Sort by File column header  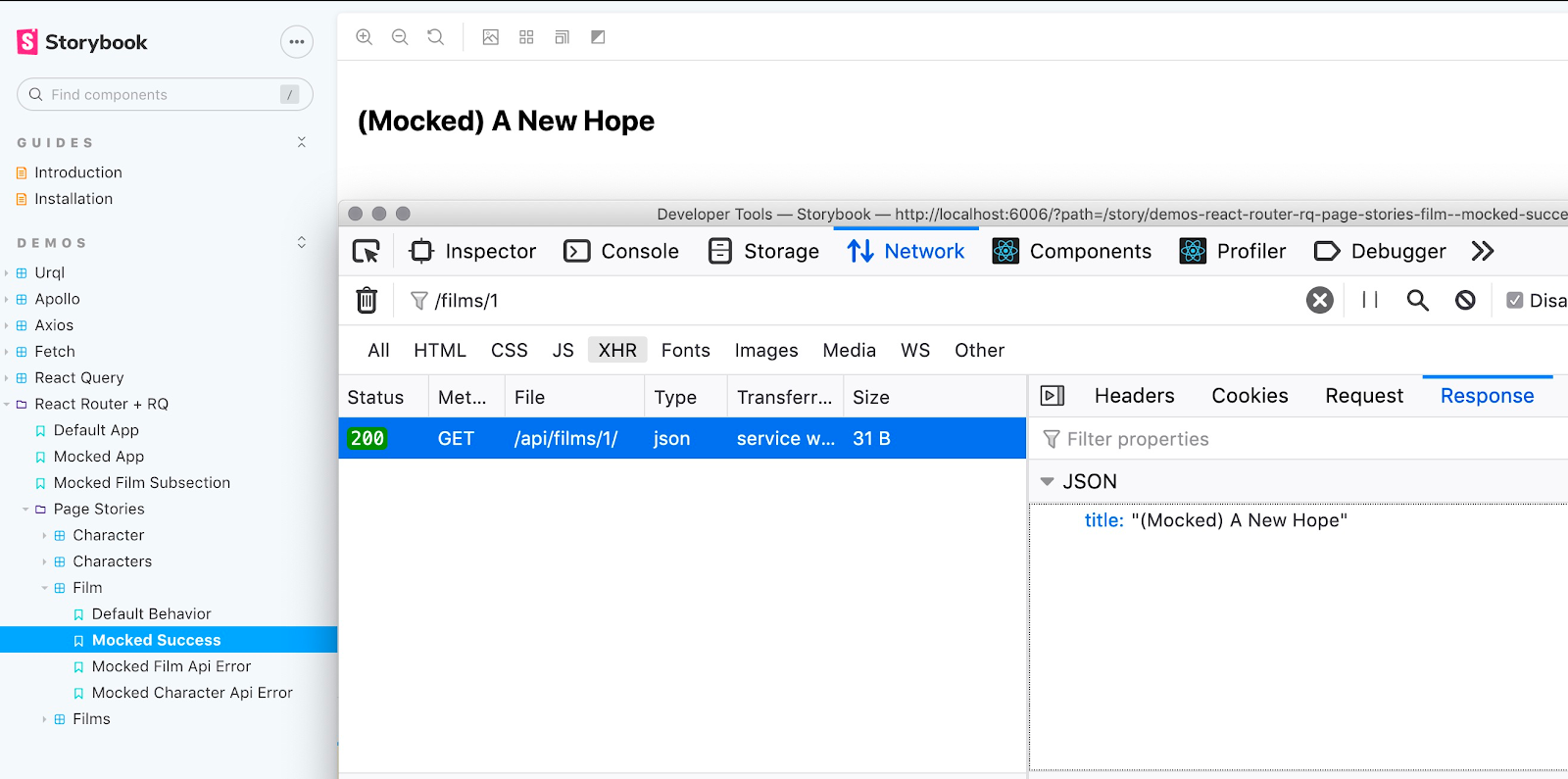coord(574,397)
